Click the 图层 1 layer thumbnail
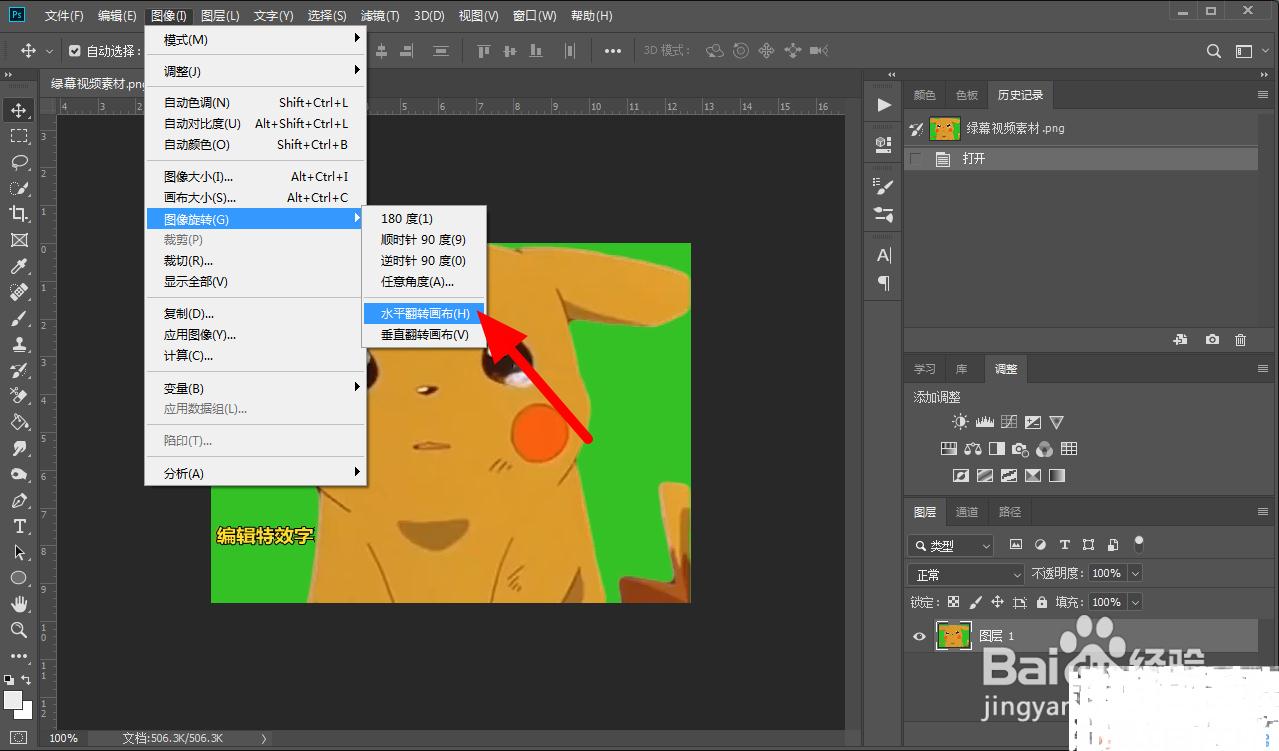 coord(953,636)
